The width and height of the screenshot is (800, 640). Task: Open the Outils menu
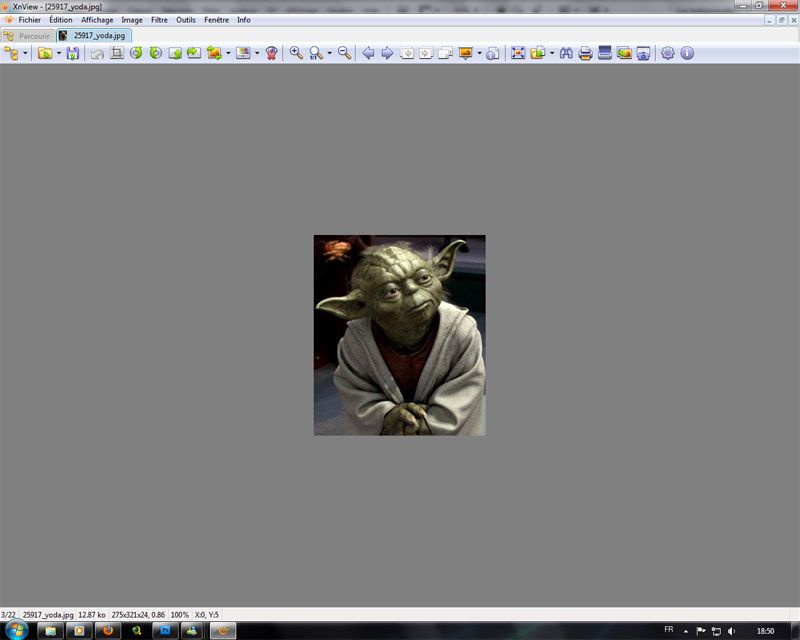[x=186, y=20]
